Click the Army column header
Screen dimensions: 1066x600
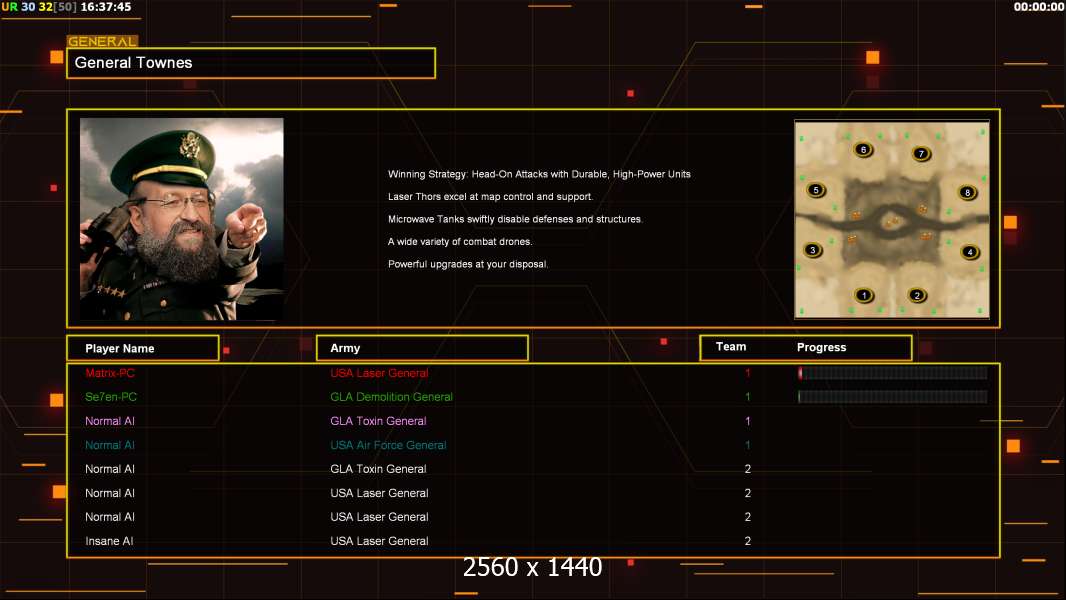(422, 348)
